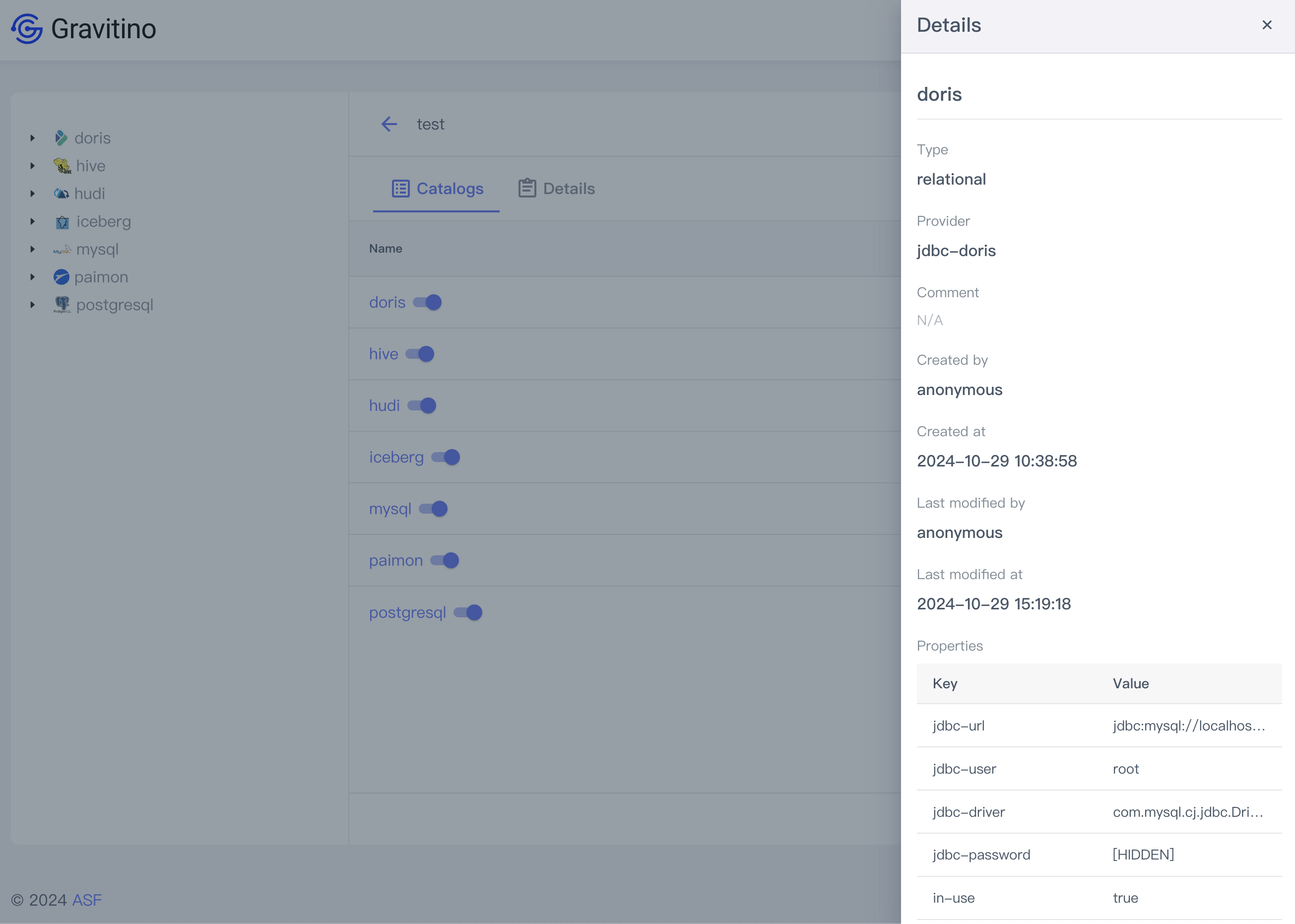Expand the mysql tree node arrow

point(32,249)
